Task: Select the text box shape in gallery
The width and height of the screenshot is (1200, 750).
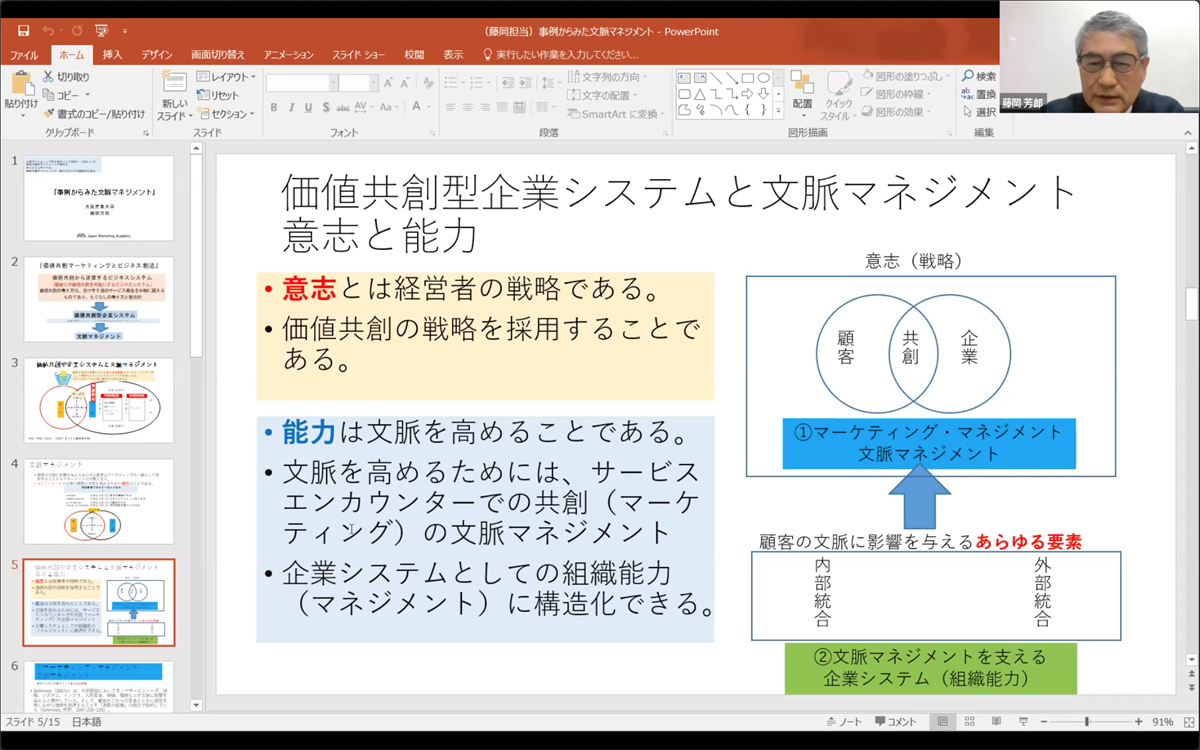Action: [684, 78]
